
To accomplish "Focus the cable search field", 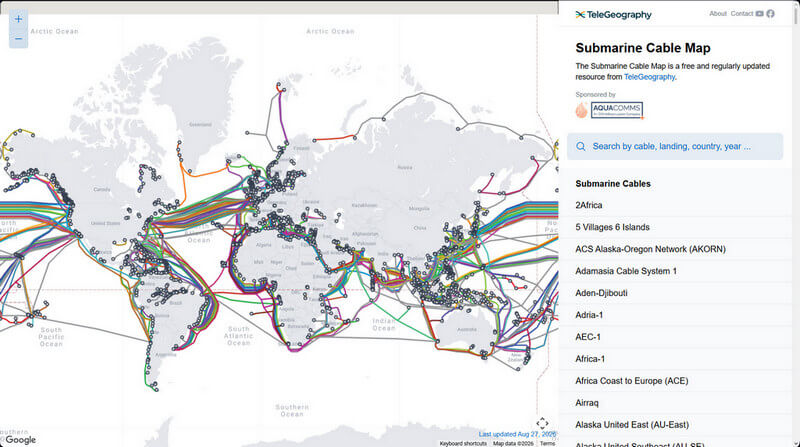I will 674,146.
